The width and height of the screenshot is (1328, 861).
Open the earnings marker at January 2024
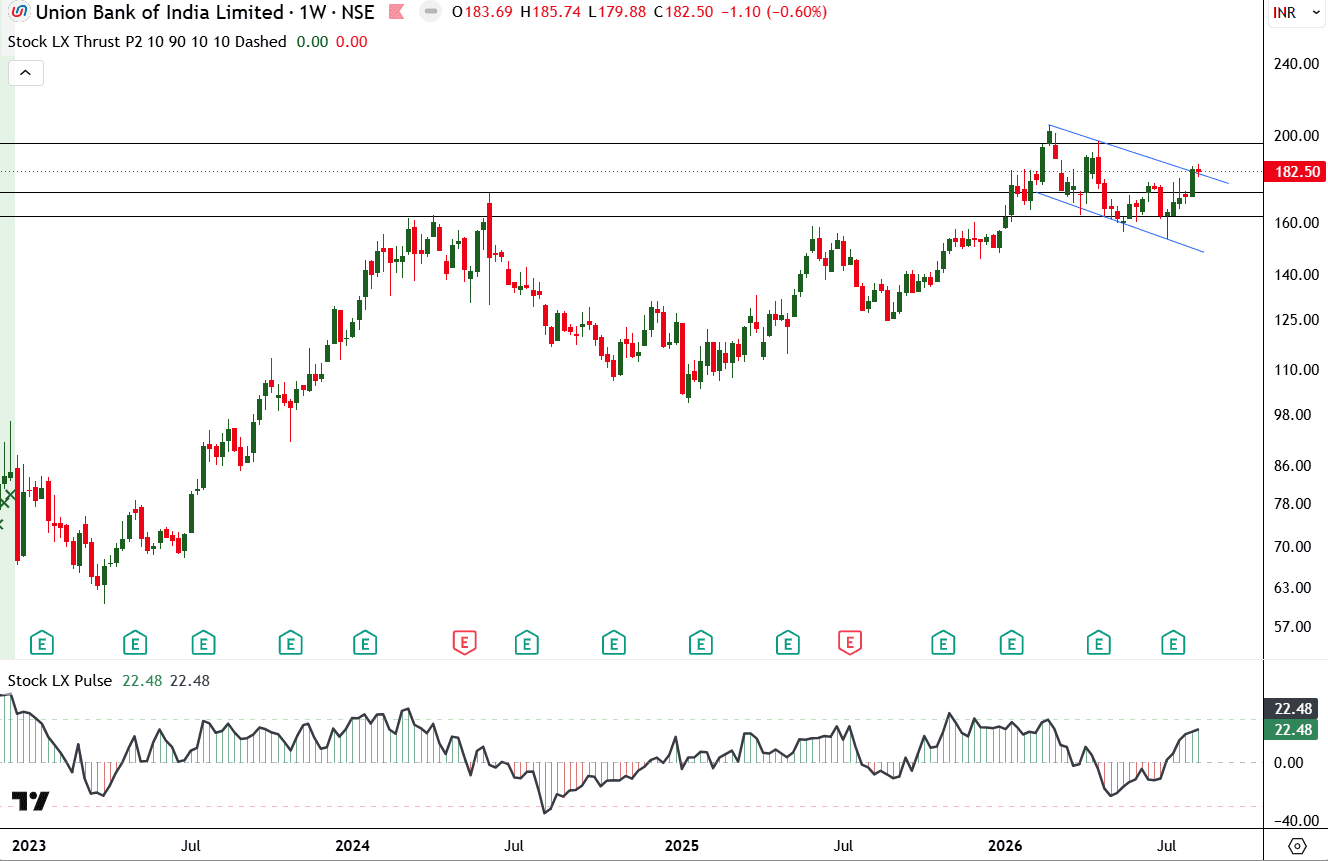365,642
